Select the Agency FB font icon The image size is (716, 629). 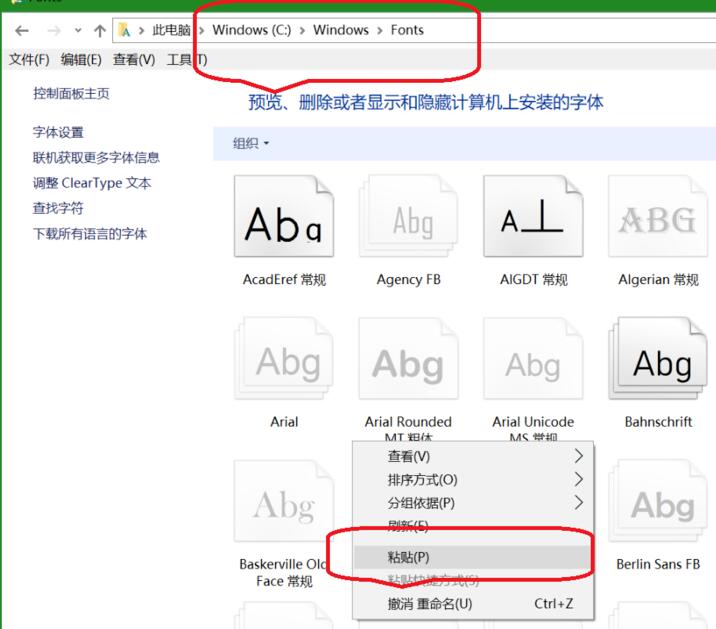pos(408,218)
